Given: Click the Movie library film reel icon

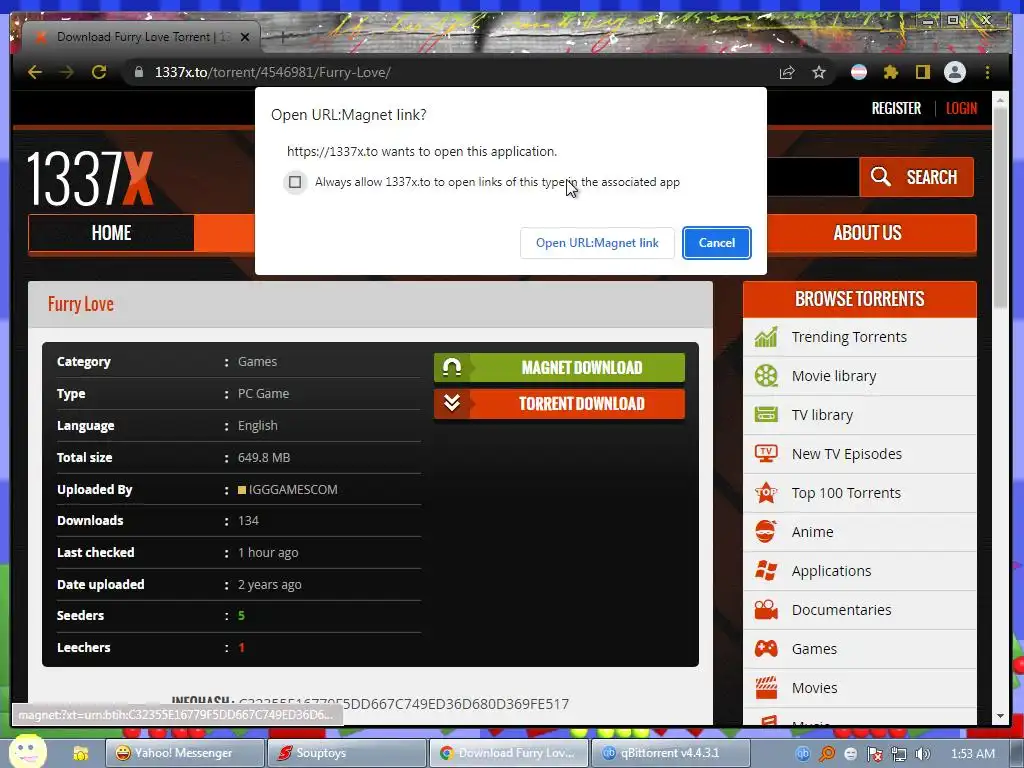Looking at the screenshot, I should (x=766, y=376).
